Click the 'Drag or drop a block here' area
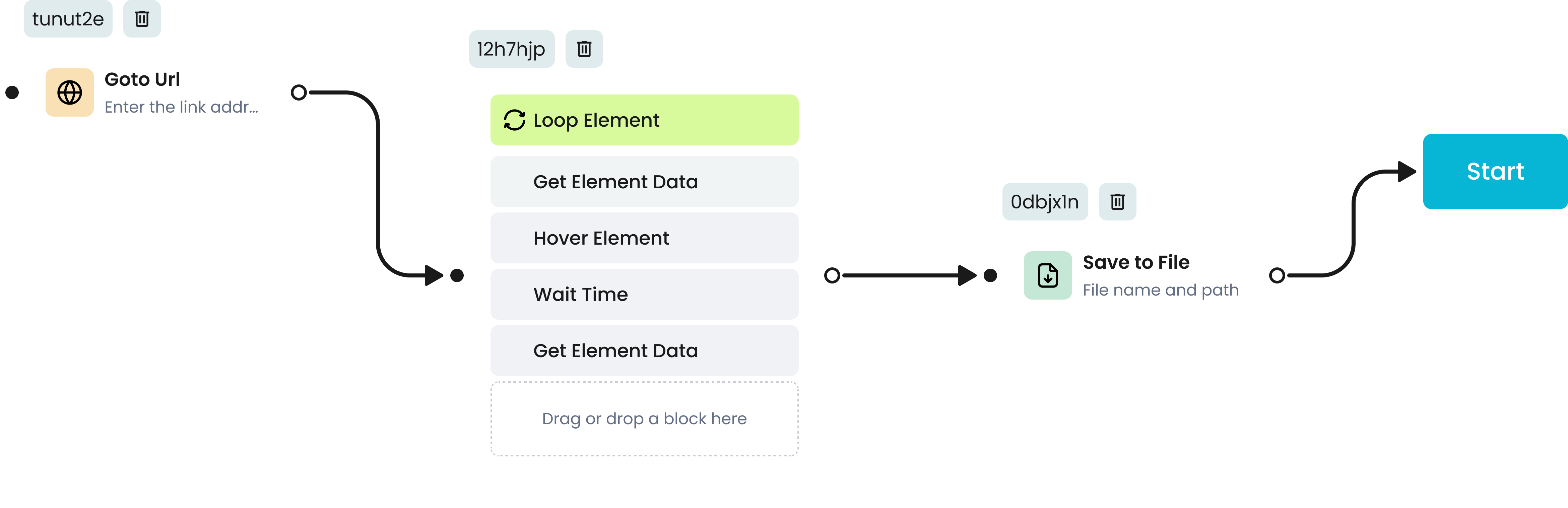The height and width of the screenshot is (508, 1568). (x=644, y=419)
